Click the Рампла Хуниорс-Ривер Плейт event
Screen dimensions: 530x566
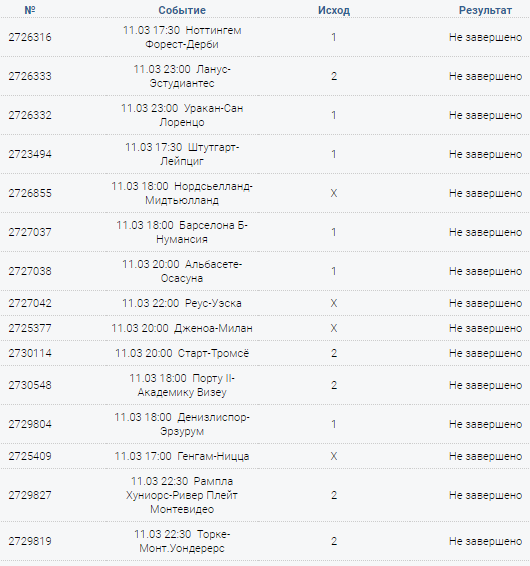[182, 495]
